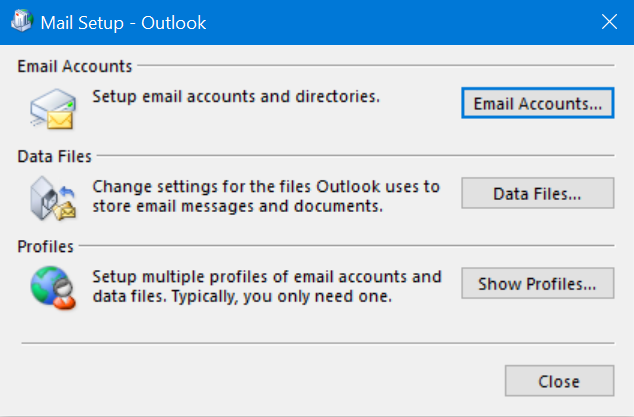Click the 'Mail Setup - Outlook' window title
This screenshot has height=417, width=634.
(123, 23)
